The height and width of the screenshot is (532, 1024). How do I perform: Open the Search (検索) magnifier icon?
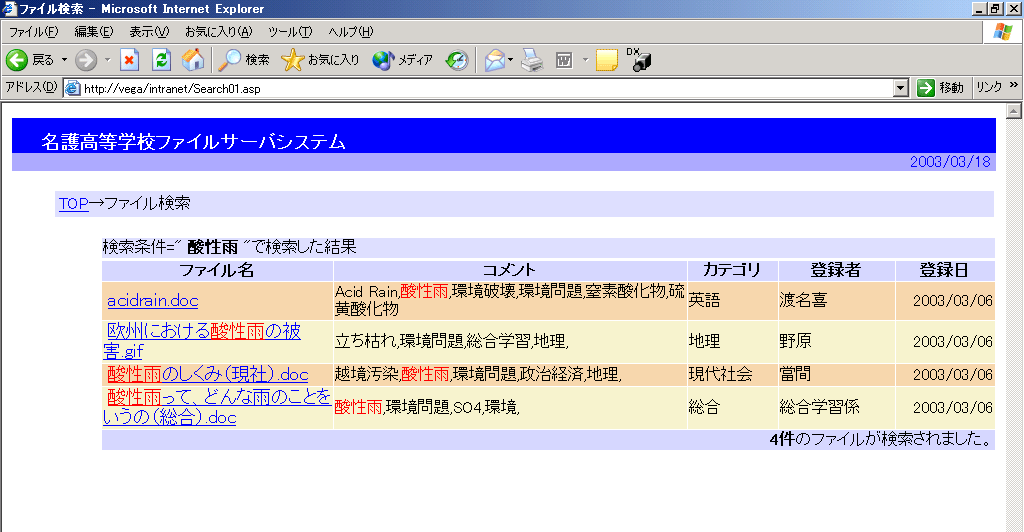[229, 60]
